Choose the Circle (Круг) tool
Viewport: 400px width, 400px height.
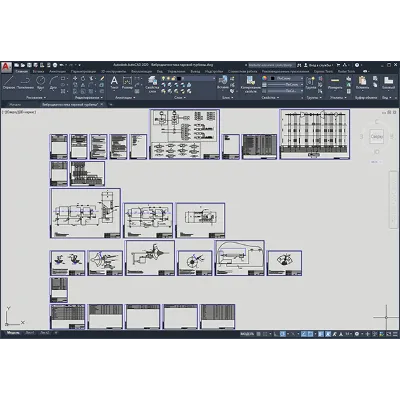[x=41, y=83]
